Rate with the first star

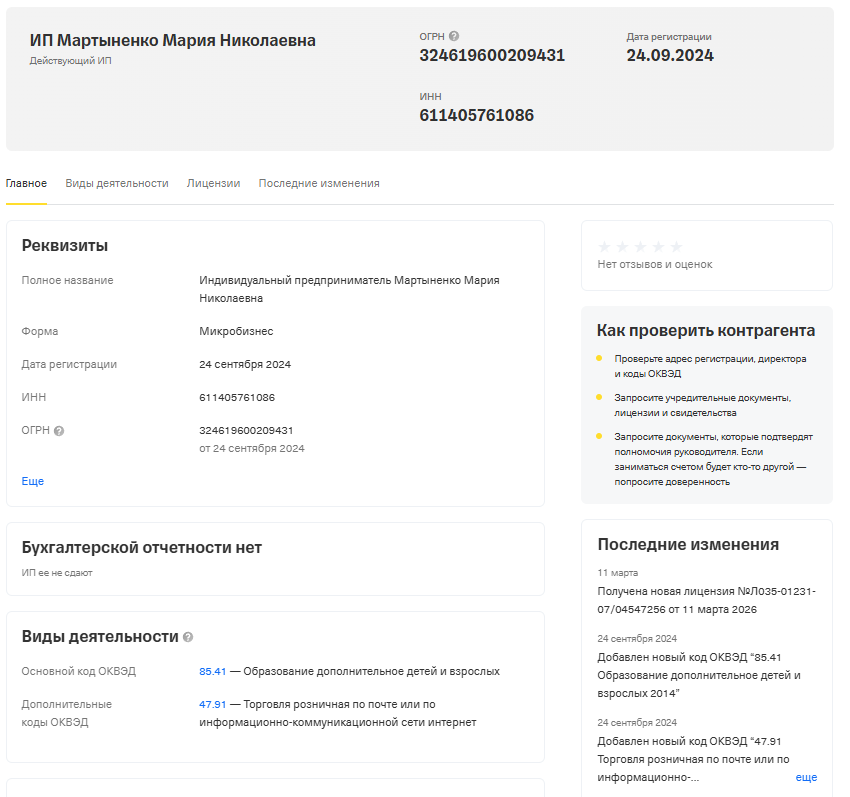(604, 246)
